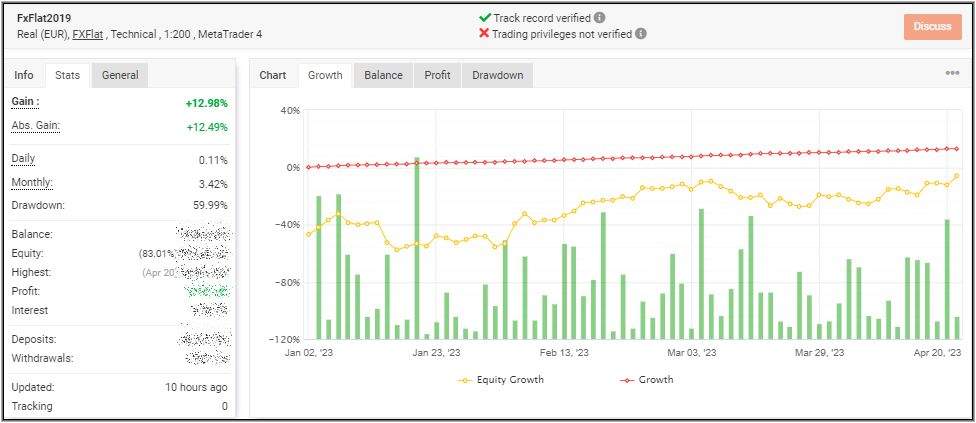Show the Profit chart tab
The width and height of the screenshot is (976, 423).
[x=437, y=75]
